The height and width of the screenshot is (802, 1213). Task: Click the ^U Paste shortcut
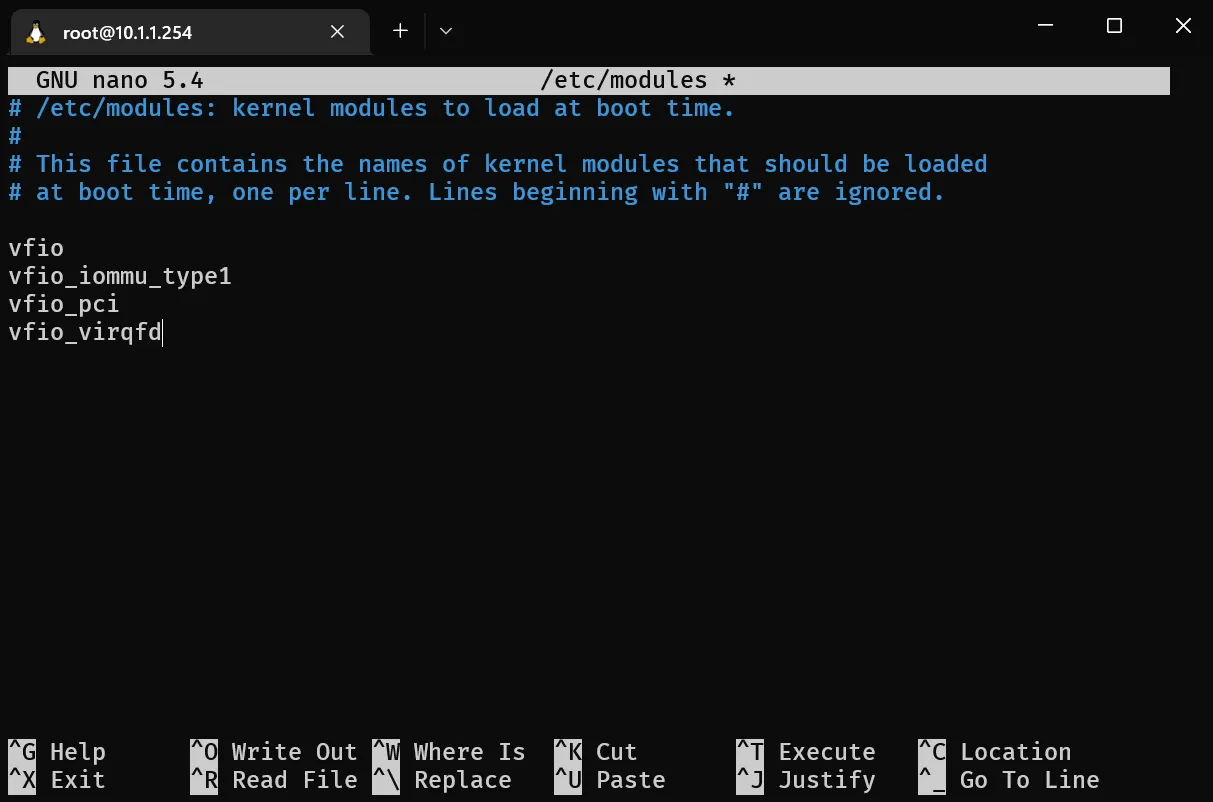(x=610, y=780)
